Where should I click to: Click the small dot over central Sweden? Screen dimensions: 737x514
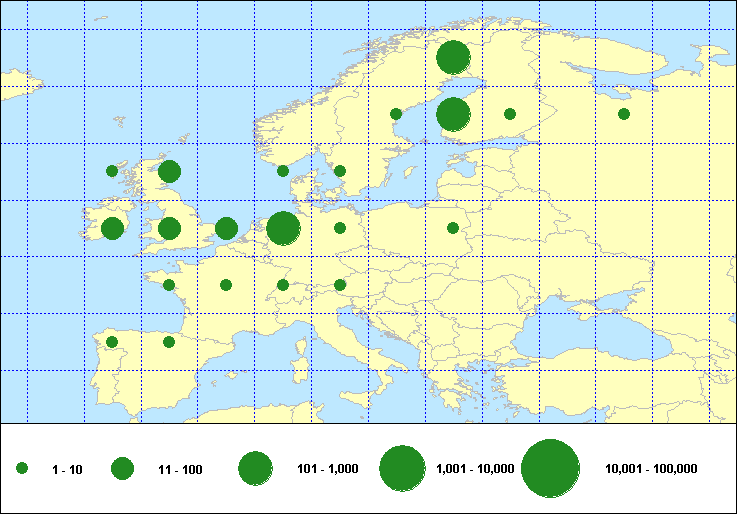pos(396,114)
